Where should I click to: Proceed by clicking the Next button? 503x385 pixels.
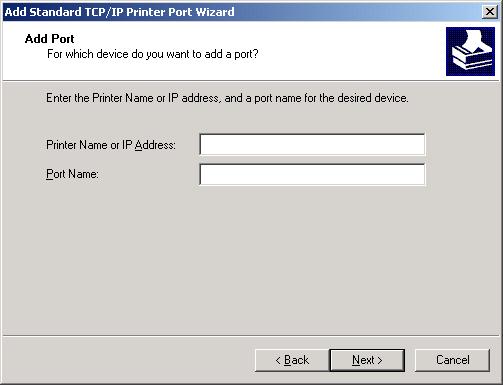point(367,360)
